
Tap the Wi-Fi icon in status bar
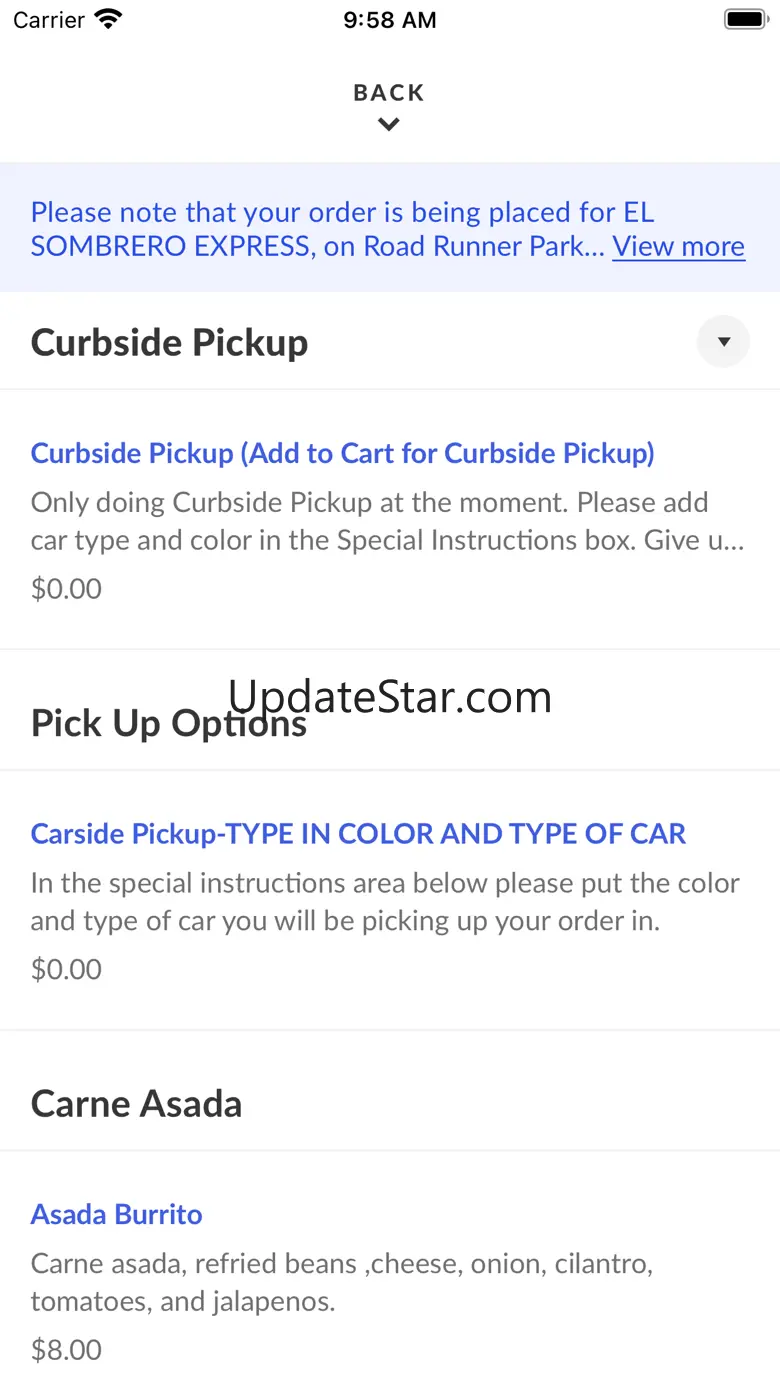tap(107, 19)
